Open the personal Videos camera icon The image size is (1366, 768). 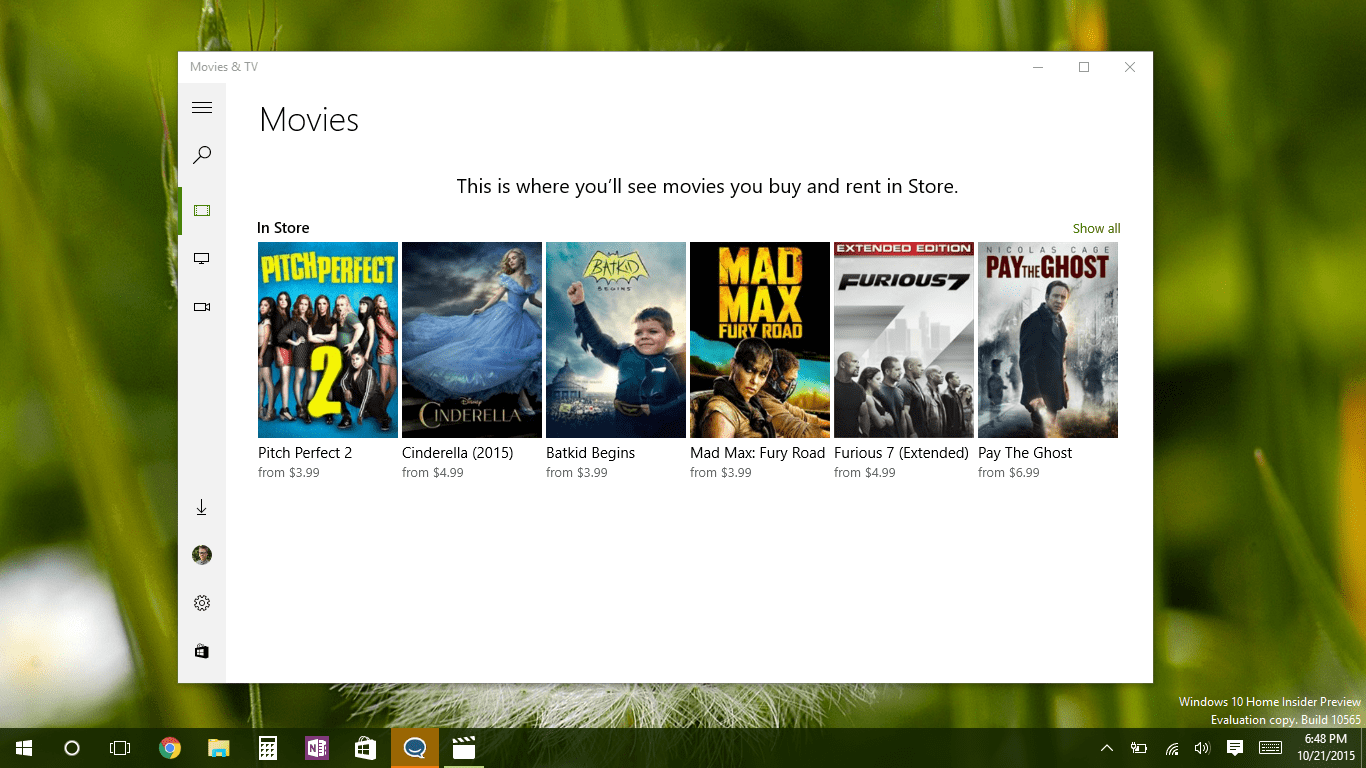pyautogui.click(x=202, y=307)
